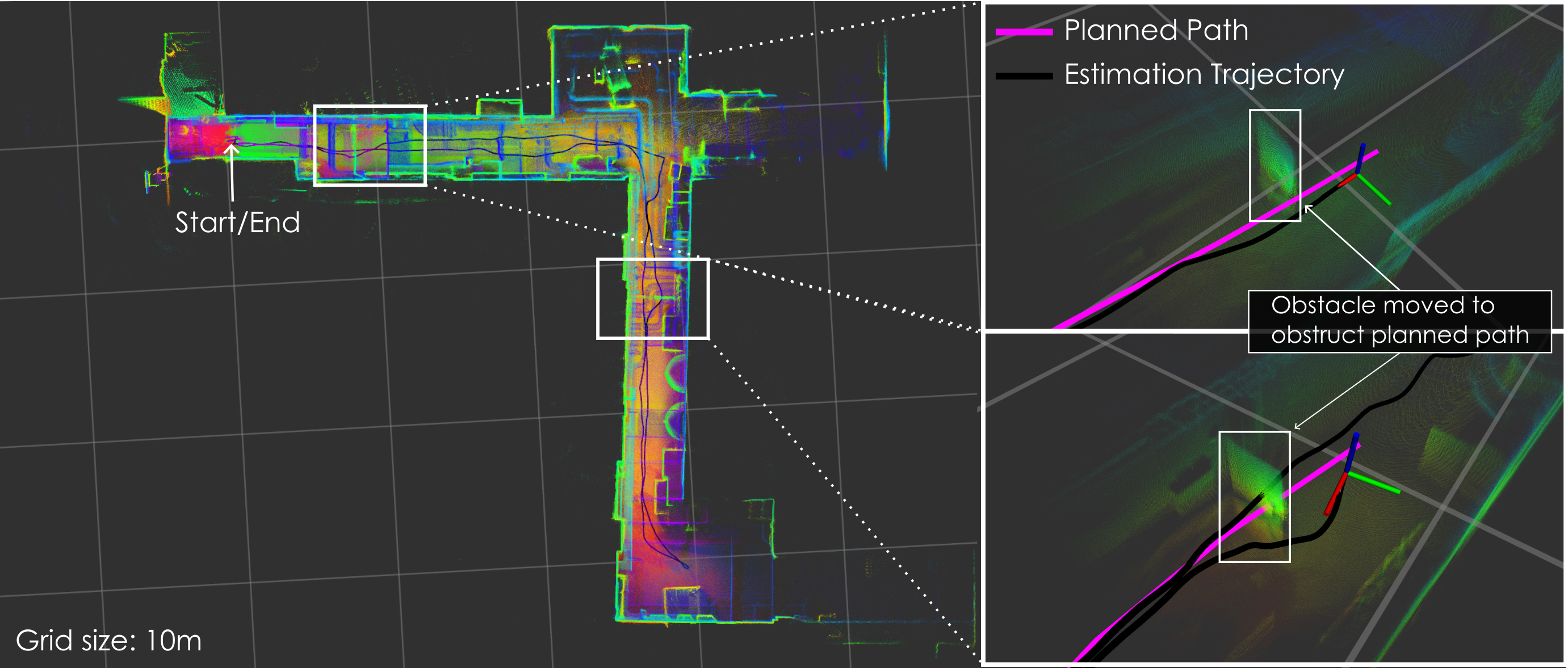Click the coordinate axes marker in the upper inset
Screen dimensions: 1568x668
tap(1359, 174)
